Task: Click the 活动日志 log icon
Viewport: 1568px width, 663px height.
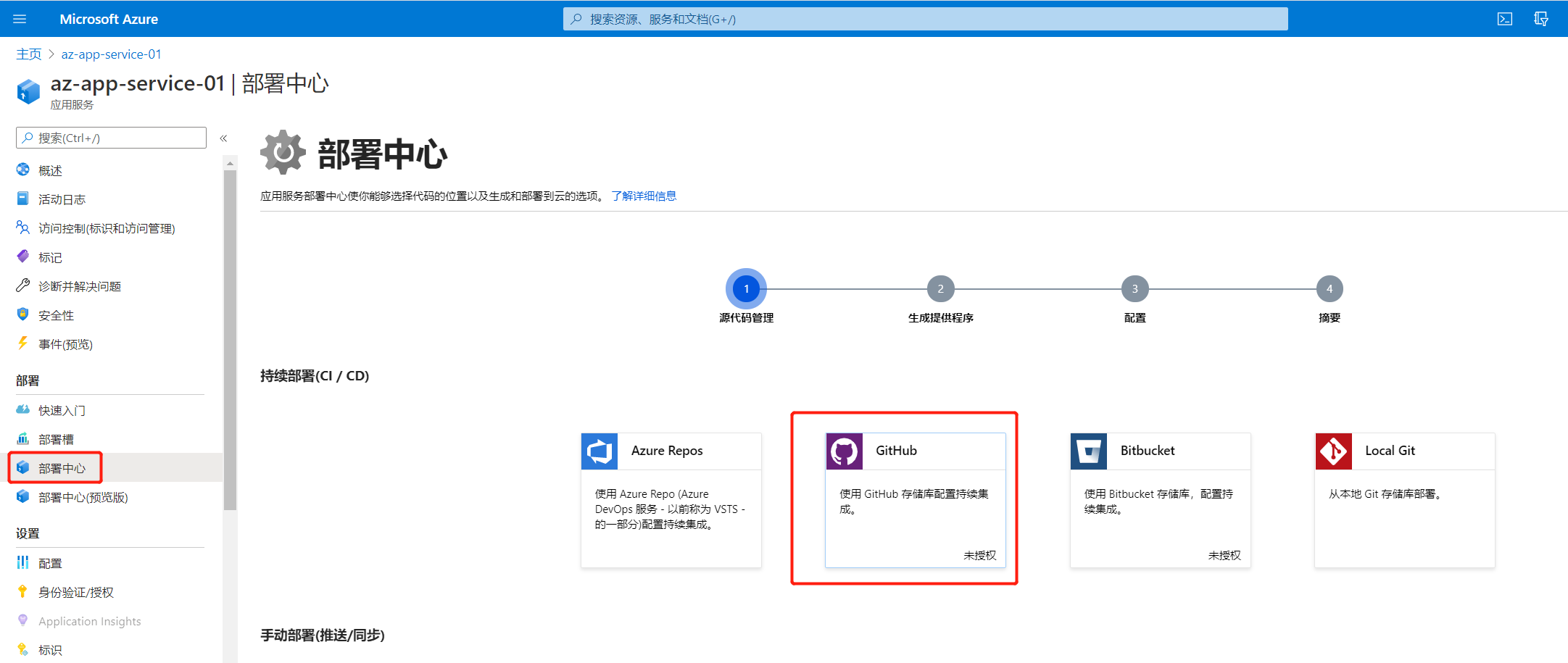Action: pos(23,199)
